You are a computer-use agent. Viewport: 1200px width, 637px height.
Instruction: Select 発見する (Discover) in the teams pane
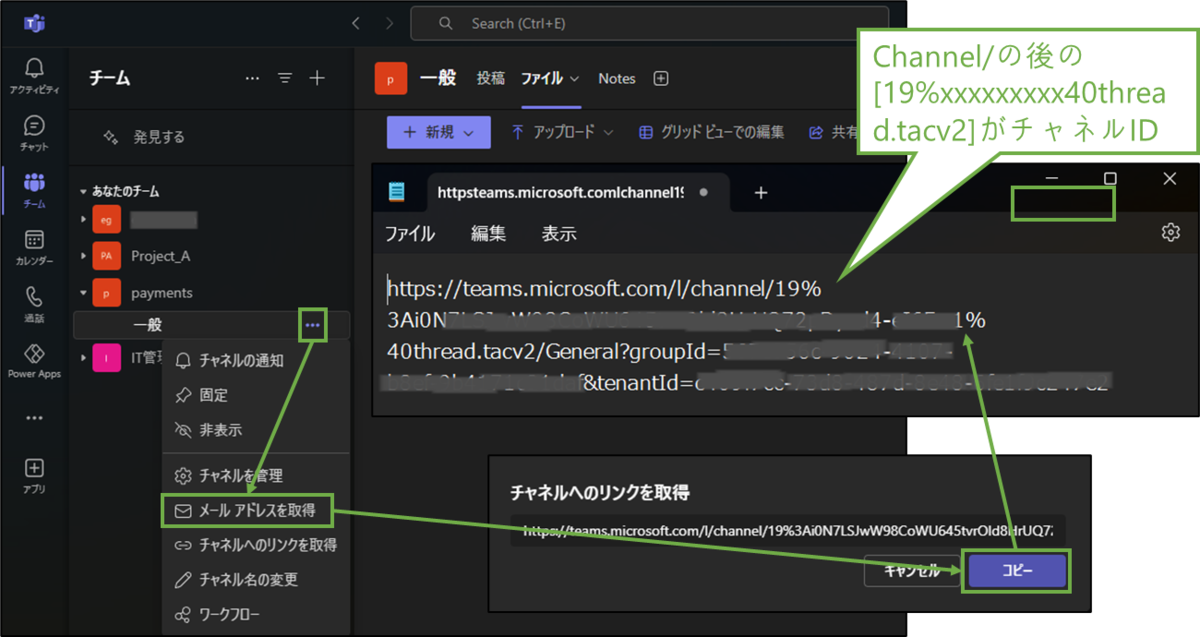click(x=145, y=137)
